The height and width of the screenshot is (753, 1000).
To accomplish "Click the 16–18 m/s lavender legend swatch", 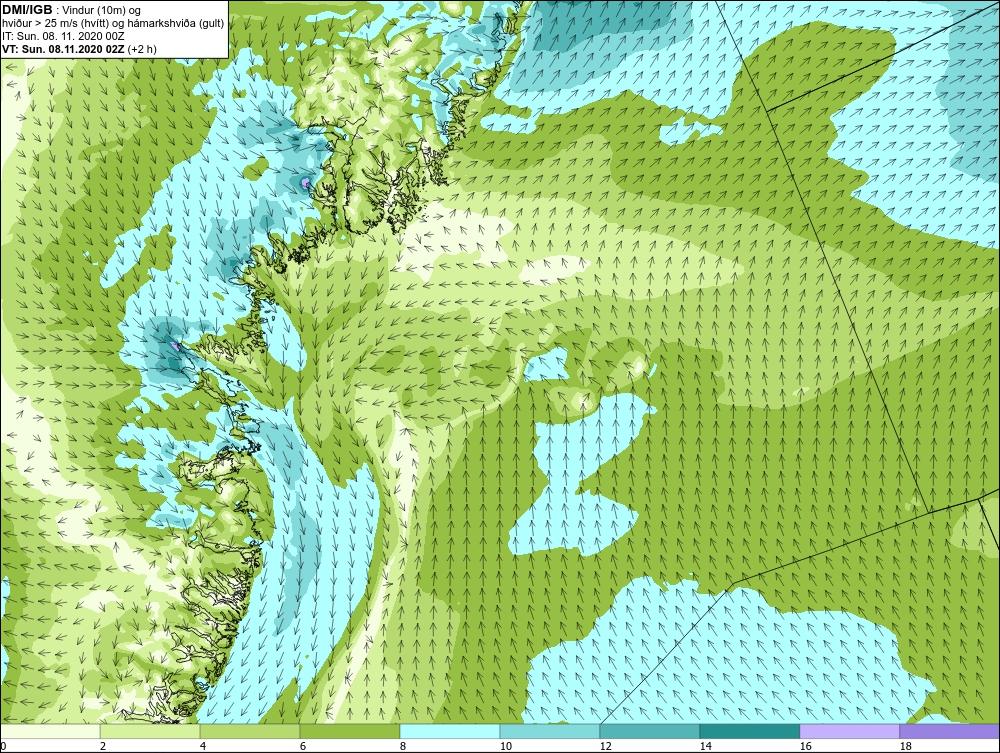I will click(x=849, y=731).
